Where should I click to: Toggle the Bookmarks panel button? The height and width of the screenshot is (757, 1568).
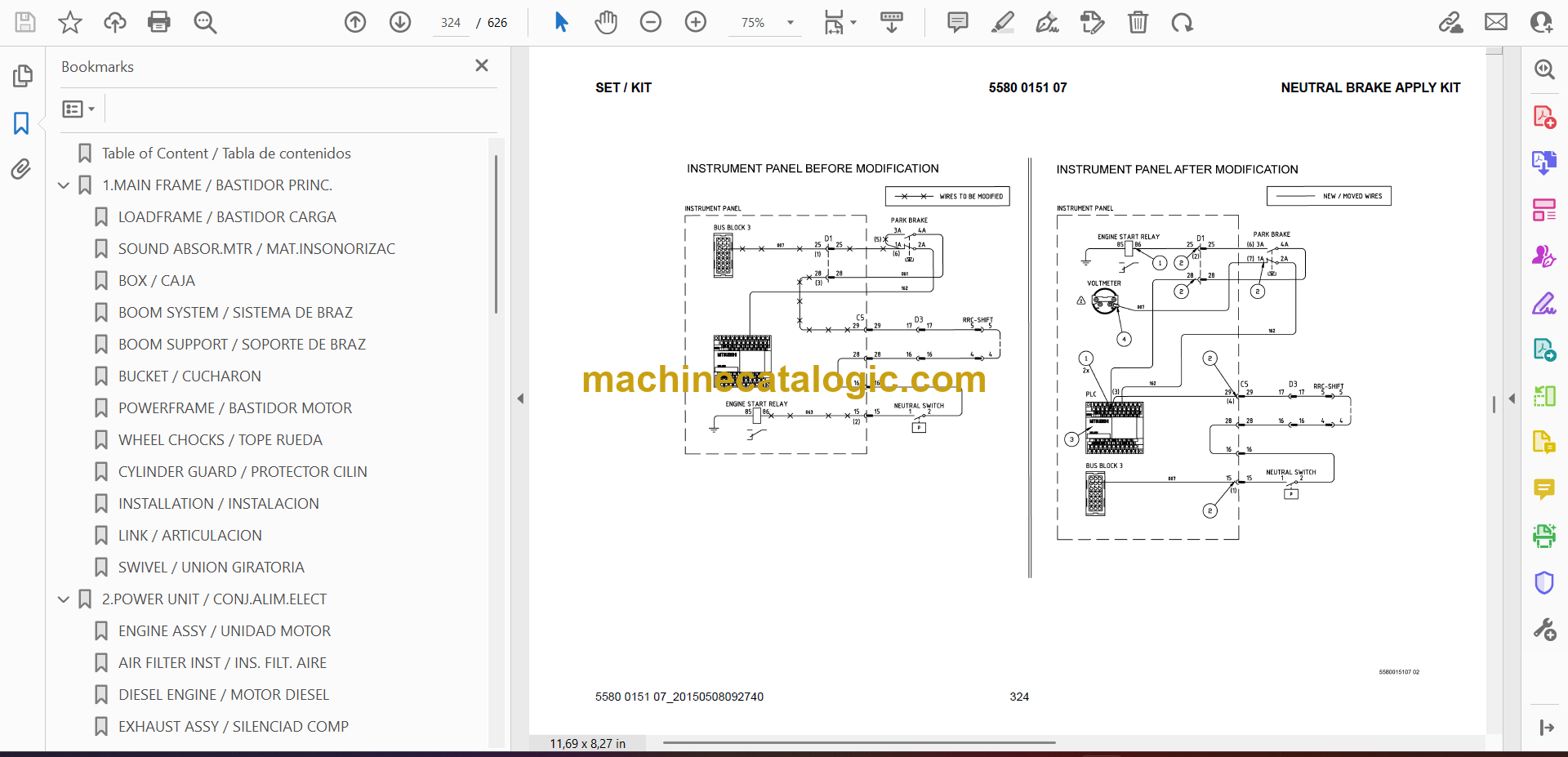(x=22, y=123)
